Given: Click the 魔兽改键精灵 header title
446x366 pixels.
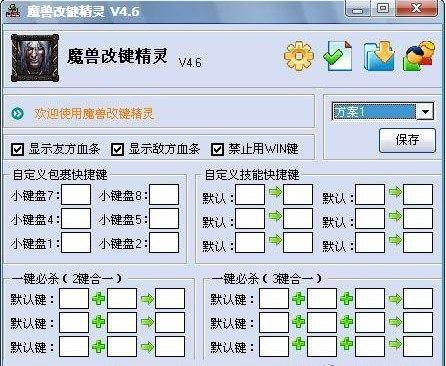Looking at the screenshot, I should click(117, 56).
